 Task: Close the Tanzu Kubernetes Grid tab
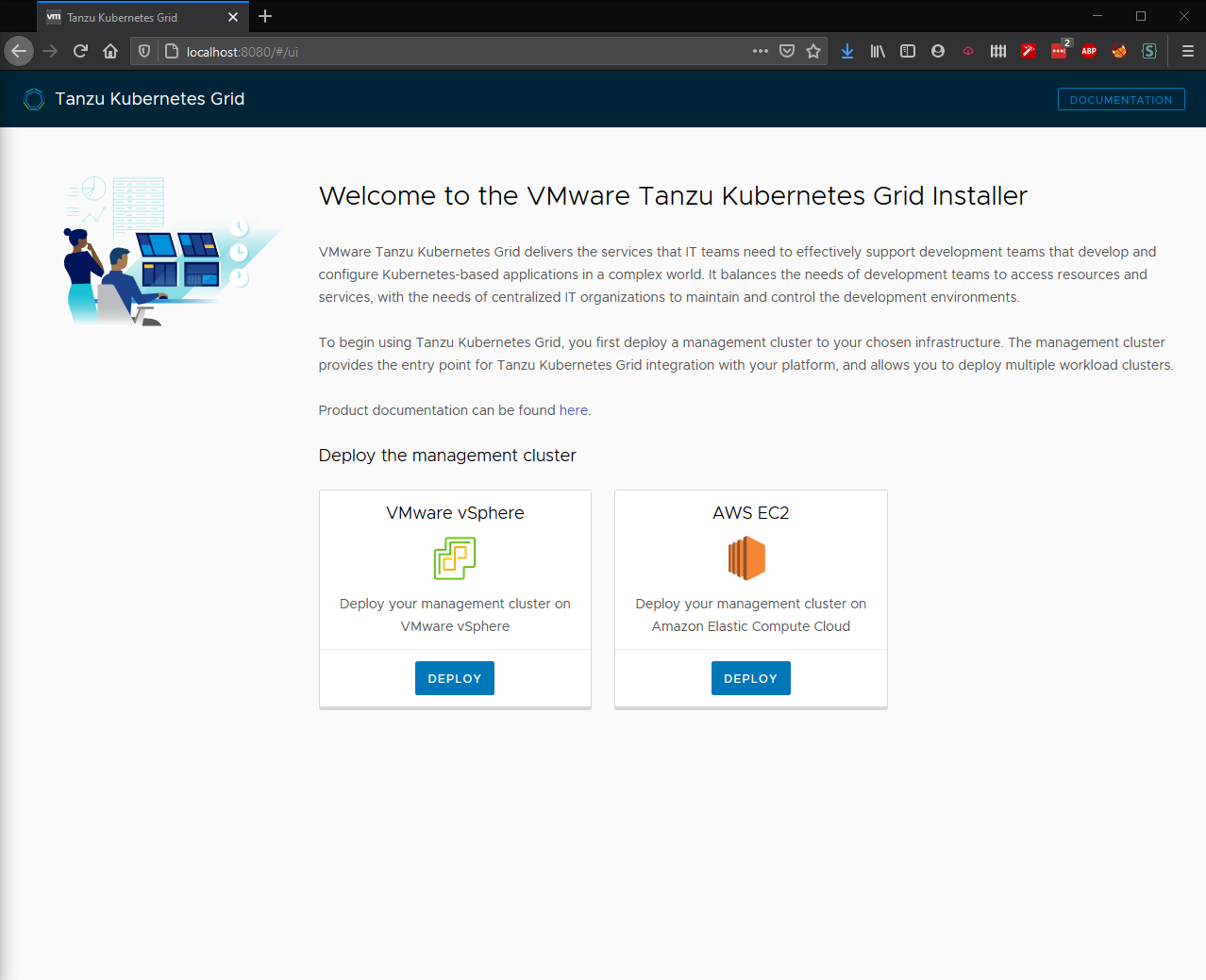point(233,17)
